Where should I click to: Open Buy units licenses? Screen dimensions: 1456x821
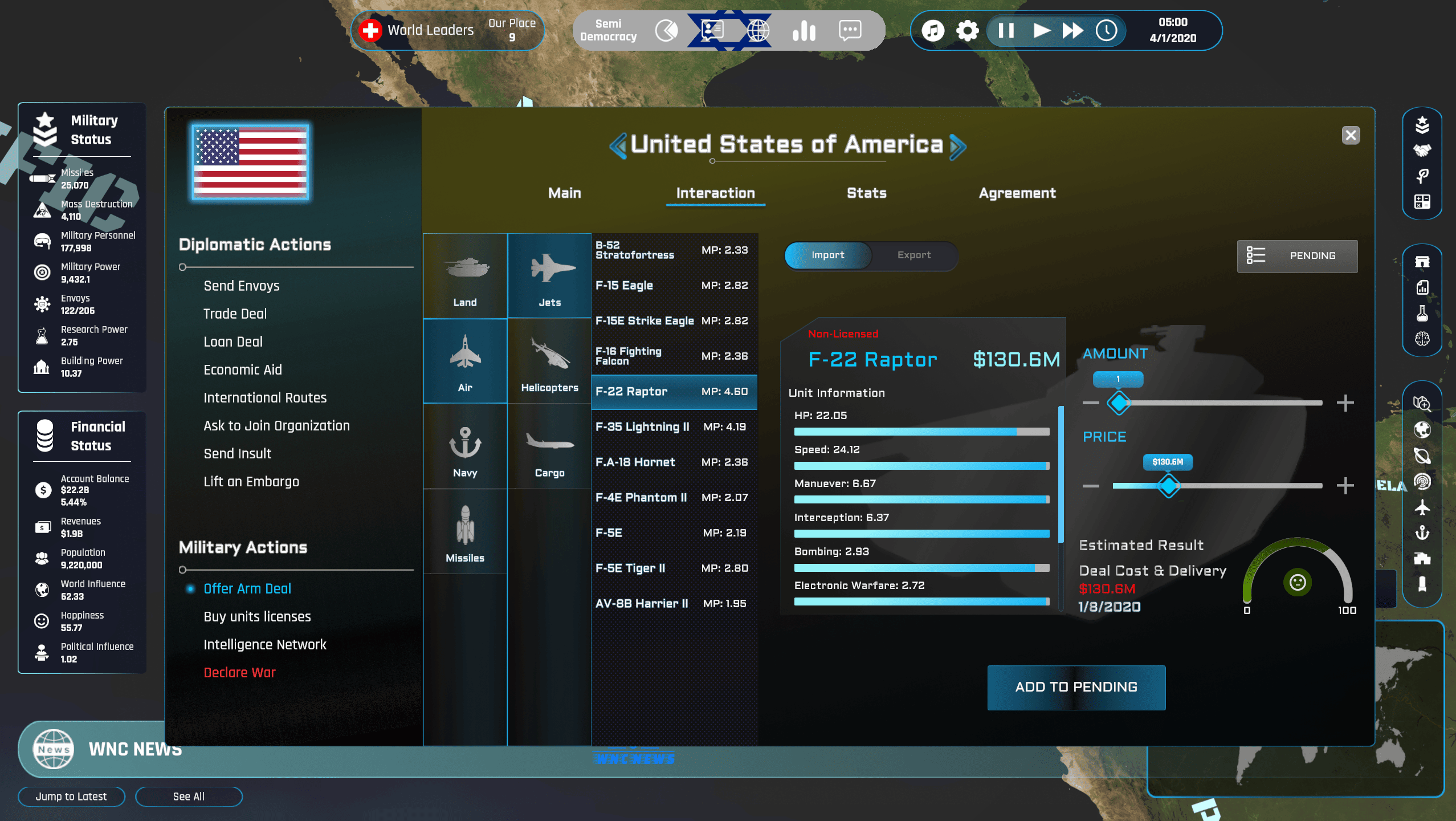pyautogui.click(x=257, y=617)
